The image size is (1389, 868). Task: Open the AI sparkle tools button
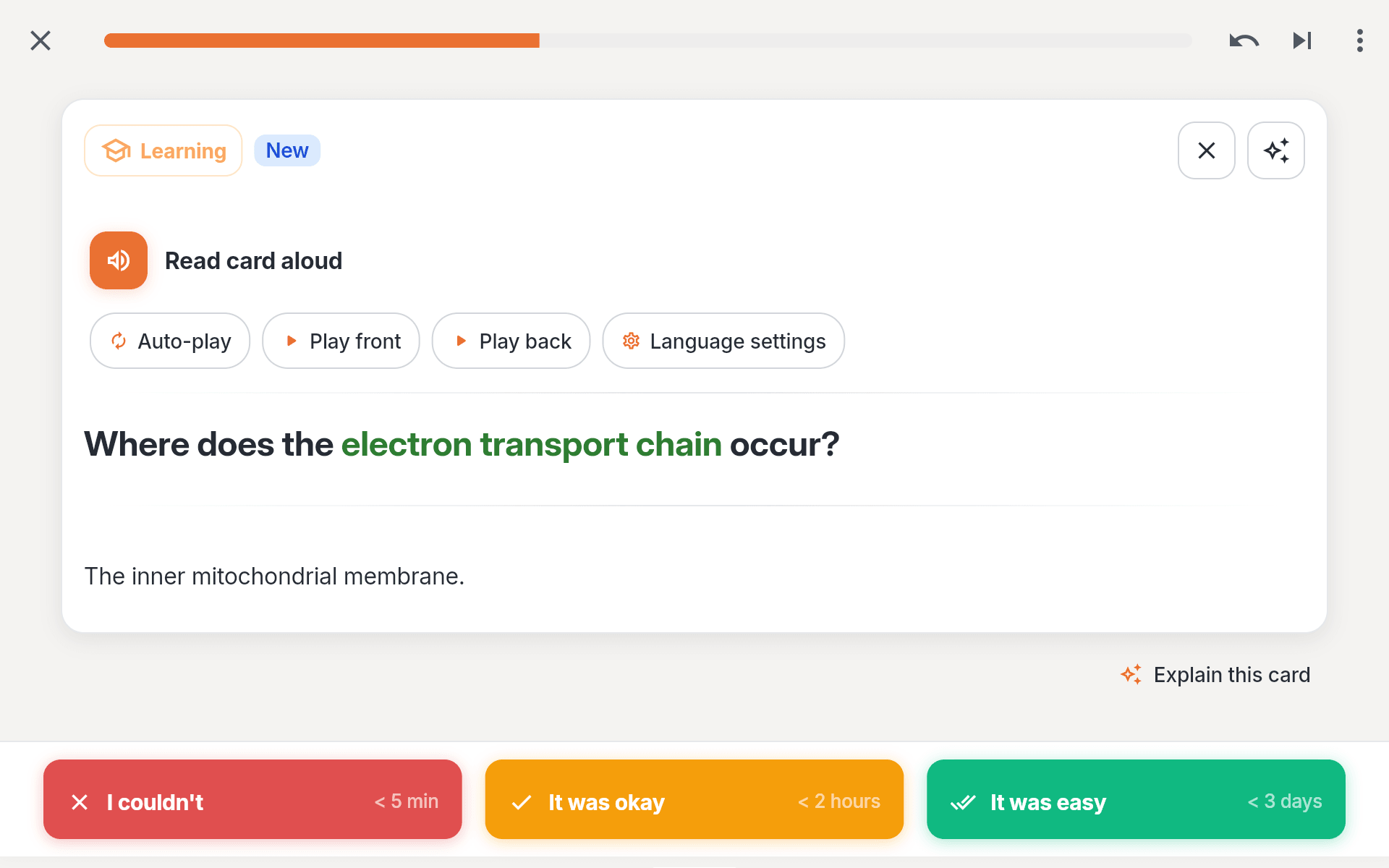click(1276, 150)
